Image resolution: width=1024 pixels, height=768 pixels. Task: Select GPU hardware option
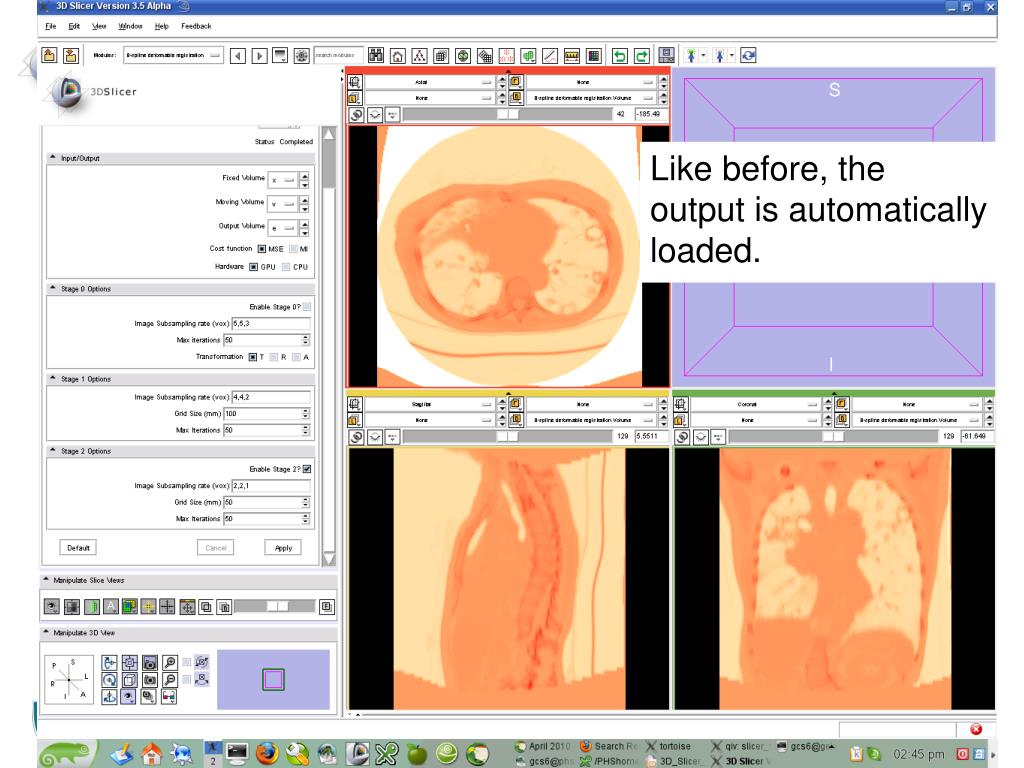pos(253,266)
